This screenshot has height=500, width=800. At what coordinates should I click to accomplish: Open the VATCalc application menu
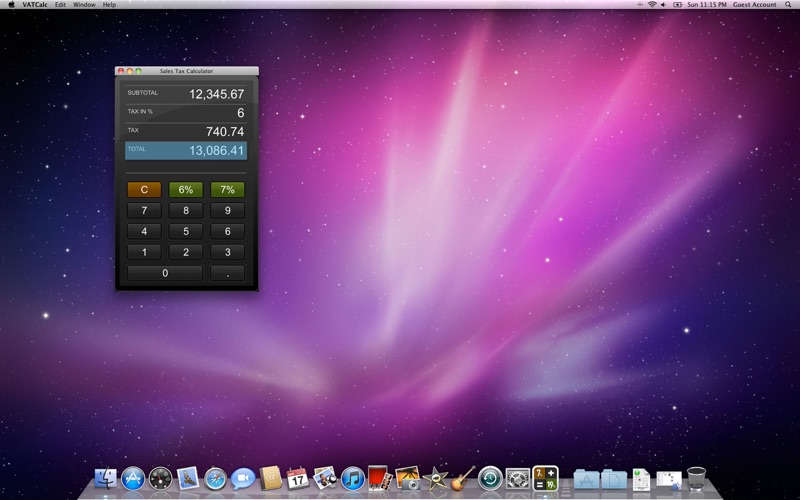pos(35,5)
